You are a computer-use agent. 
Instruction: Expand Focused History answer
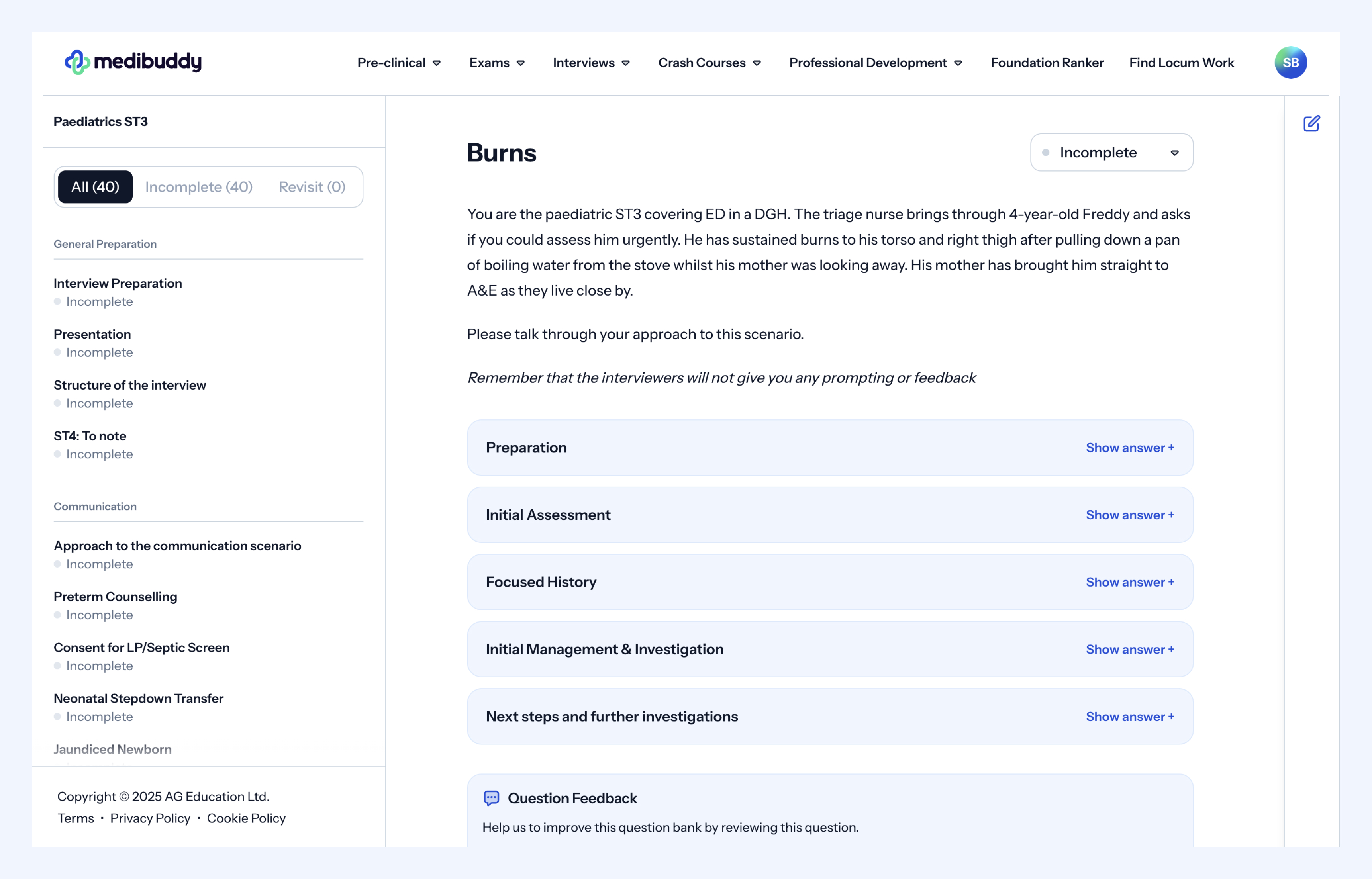tap(1129, 582)
